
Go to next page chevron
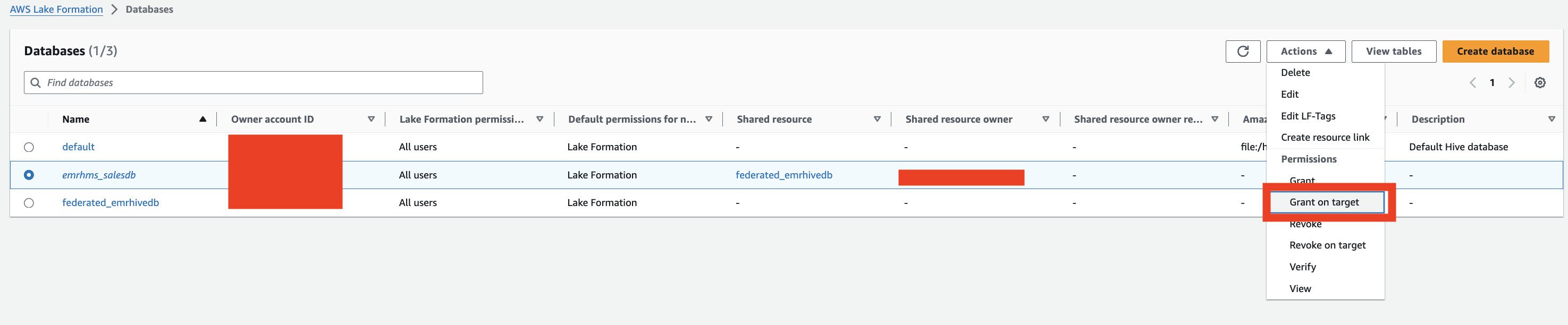click(x=1511, y=83)
